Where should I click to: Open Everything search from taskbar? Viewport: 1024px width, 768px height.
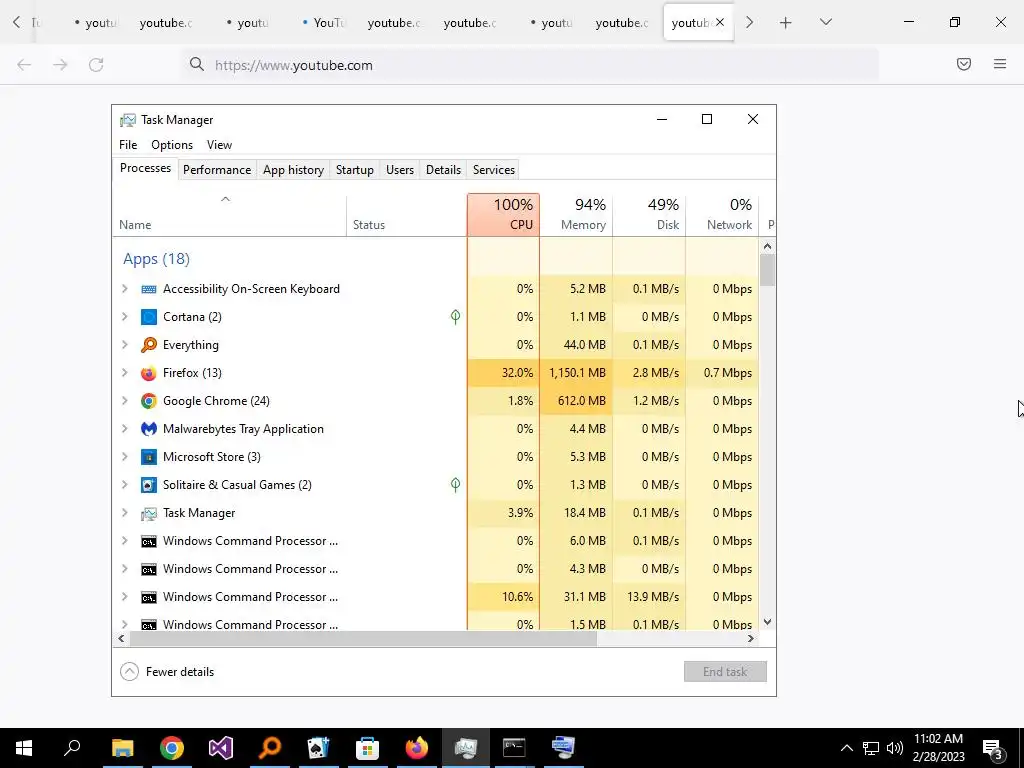[x=270, y=748]
